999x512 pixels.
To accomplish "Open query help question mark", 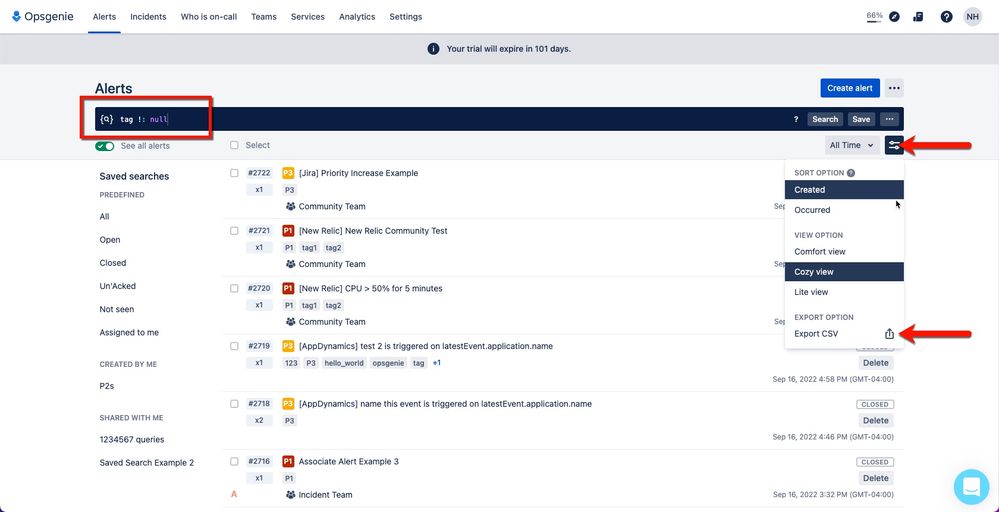I will point(796,119).
